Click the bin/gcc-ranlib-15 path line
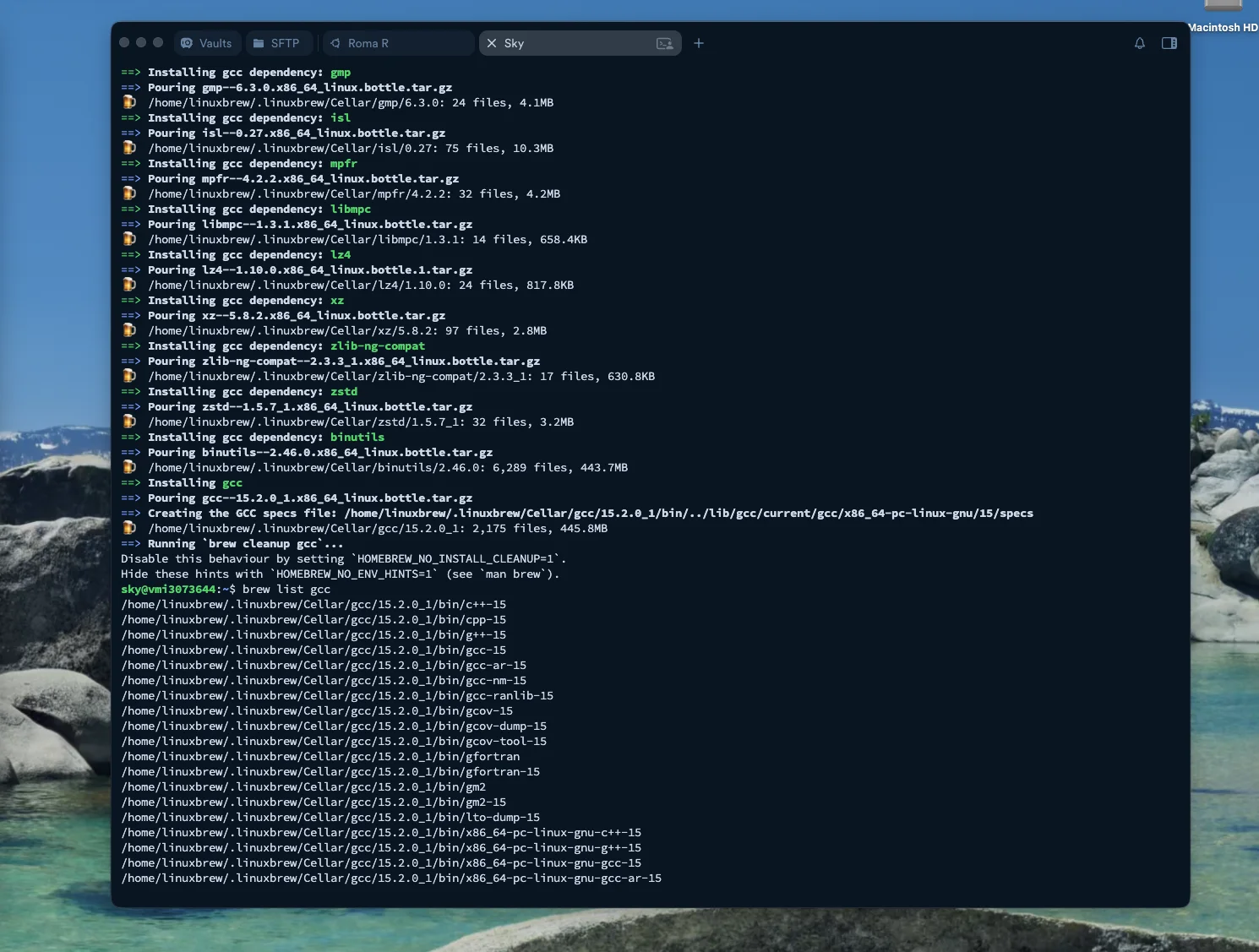 coord(337,696)
